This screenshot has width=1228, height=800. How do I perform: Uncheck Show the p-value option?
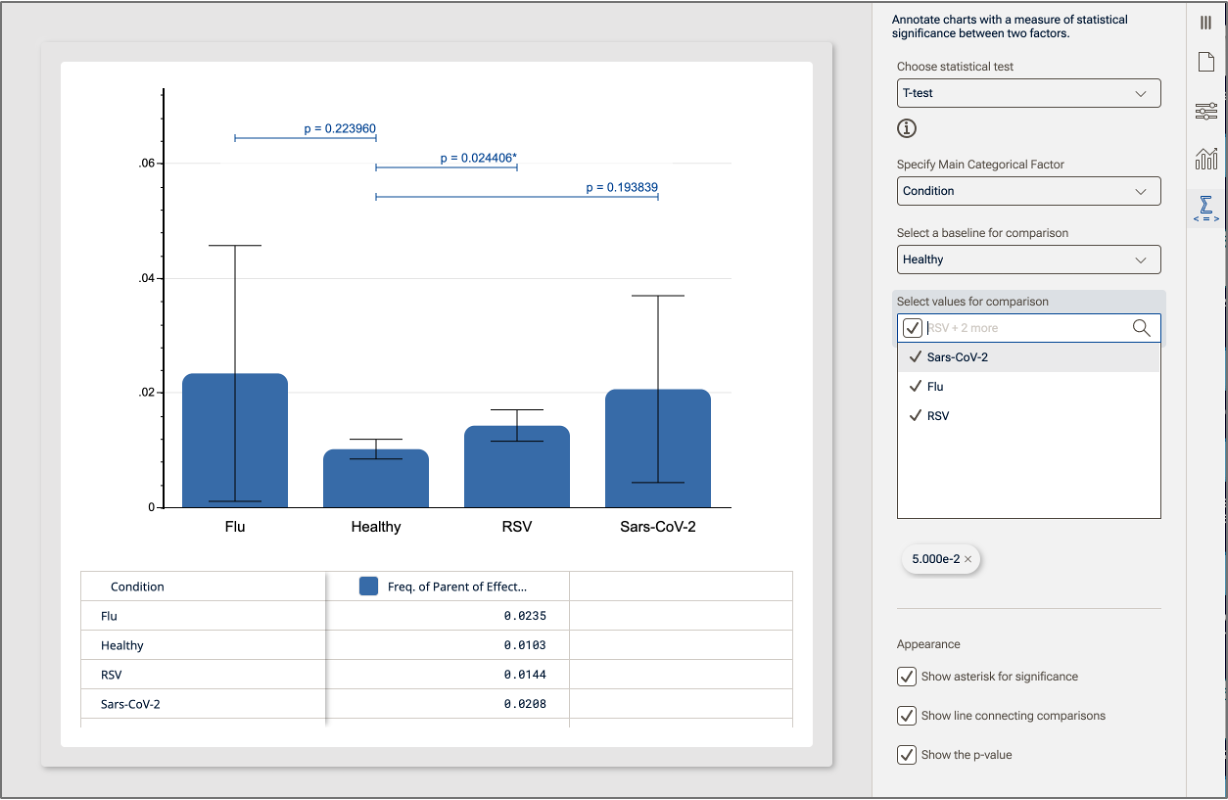(907, 754)
